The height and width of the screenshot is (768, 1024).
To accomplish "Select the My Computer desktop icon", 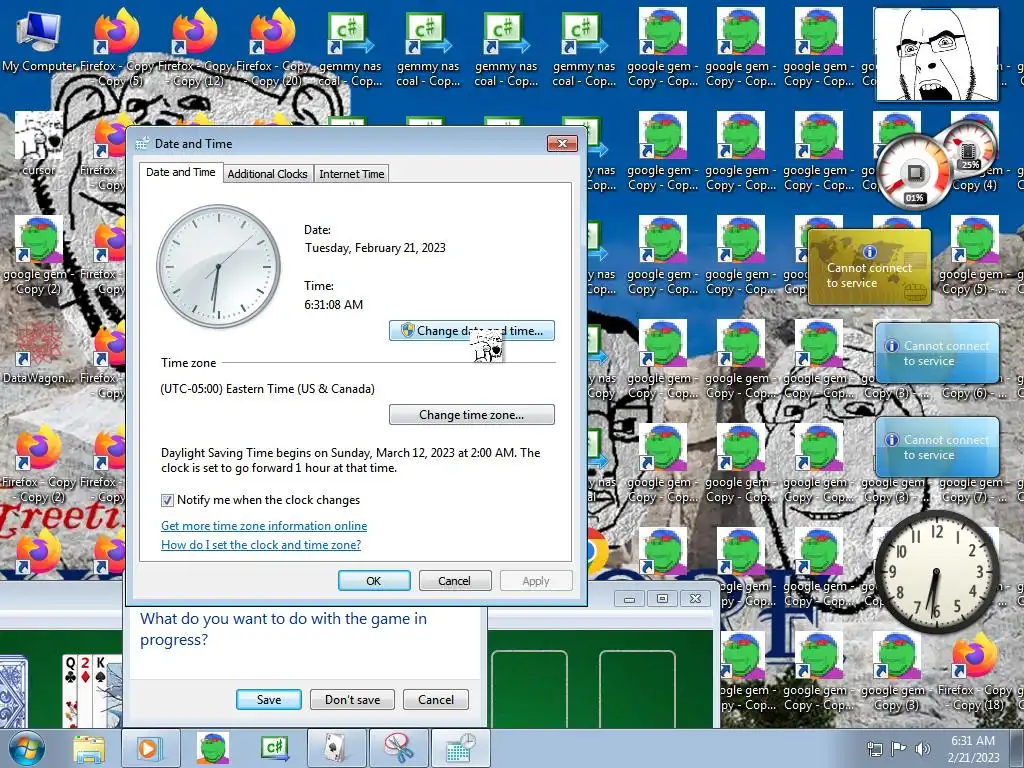I will tap(39, 41).
